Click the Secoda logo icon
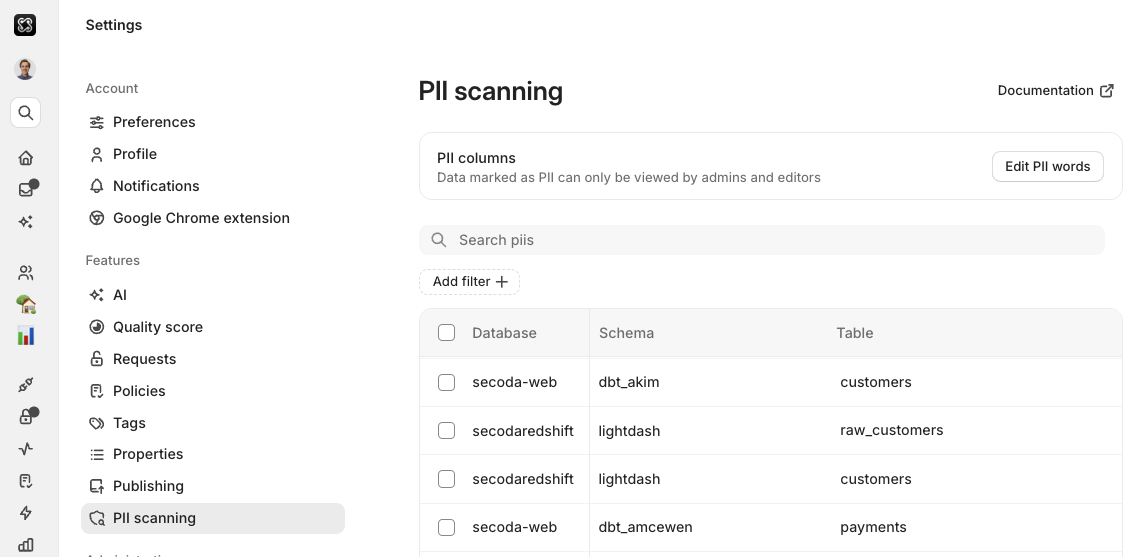 pos(25,25)
